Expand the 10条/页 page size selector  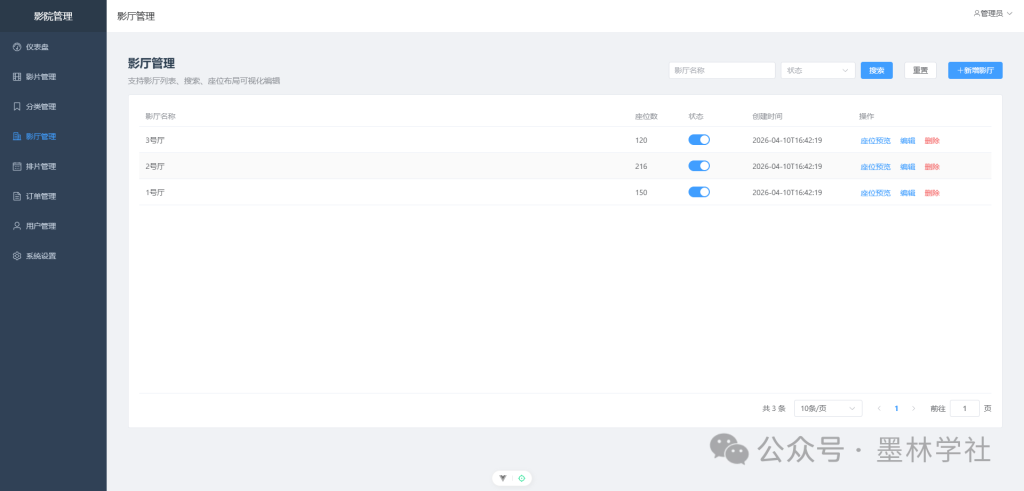[x=827, y=408]
